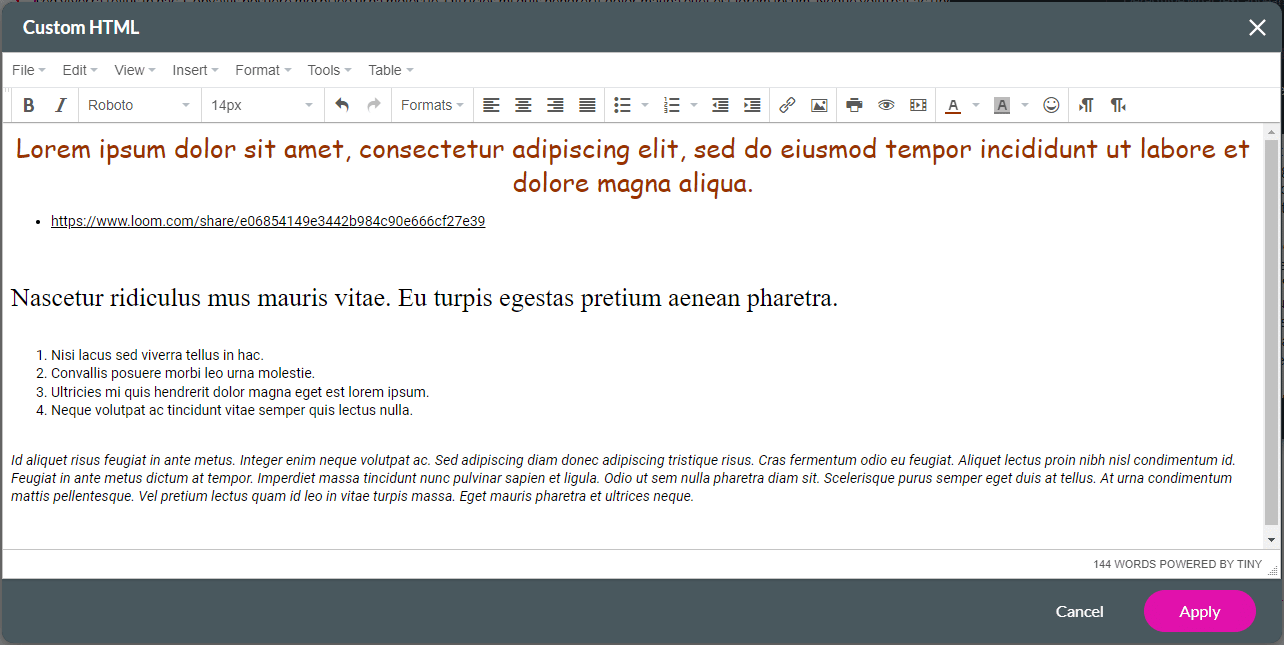
Task: Click the pink Apply button
Action: pos(1199,611)
